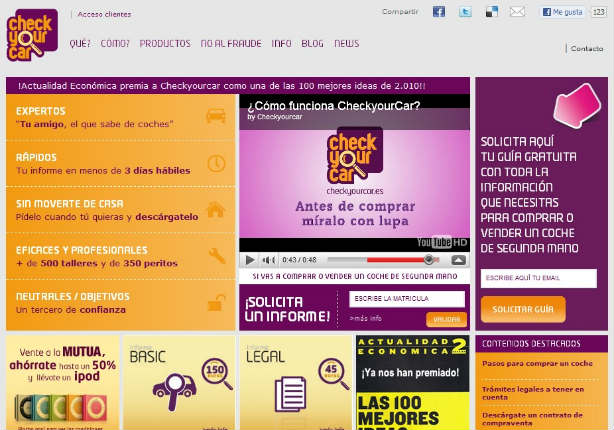
Task: Click the clock icon beside RÁPIDOS
Action: click(216, 163)
